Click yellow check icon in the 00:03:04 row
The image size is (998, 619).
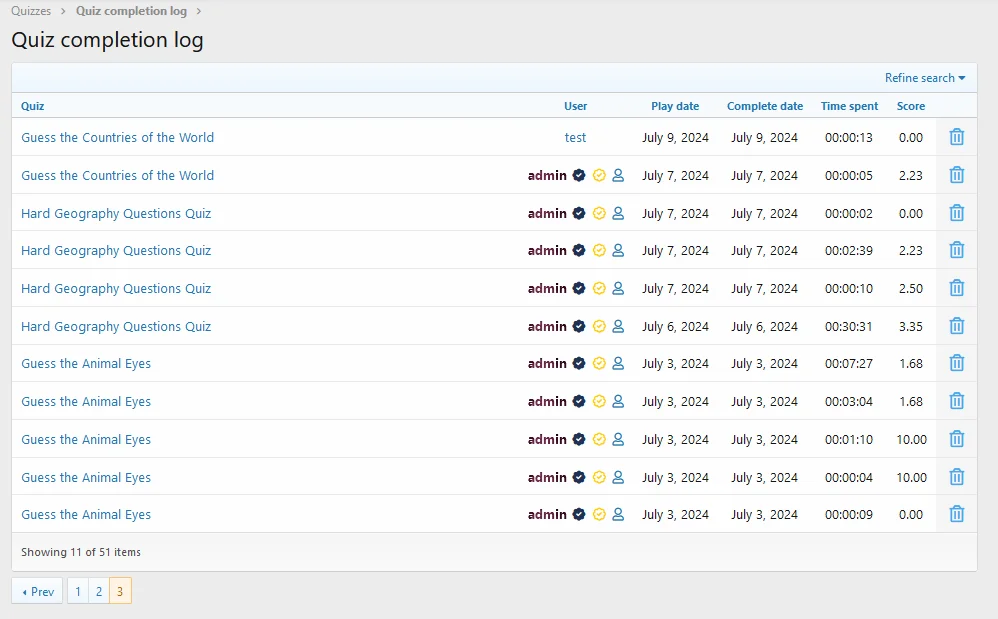click(x=599, y=402)
